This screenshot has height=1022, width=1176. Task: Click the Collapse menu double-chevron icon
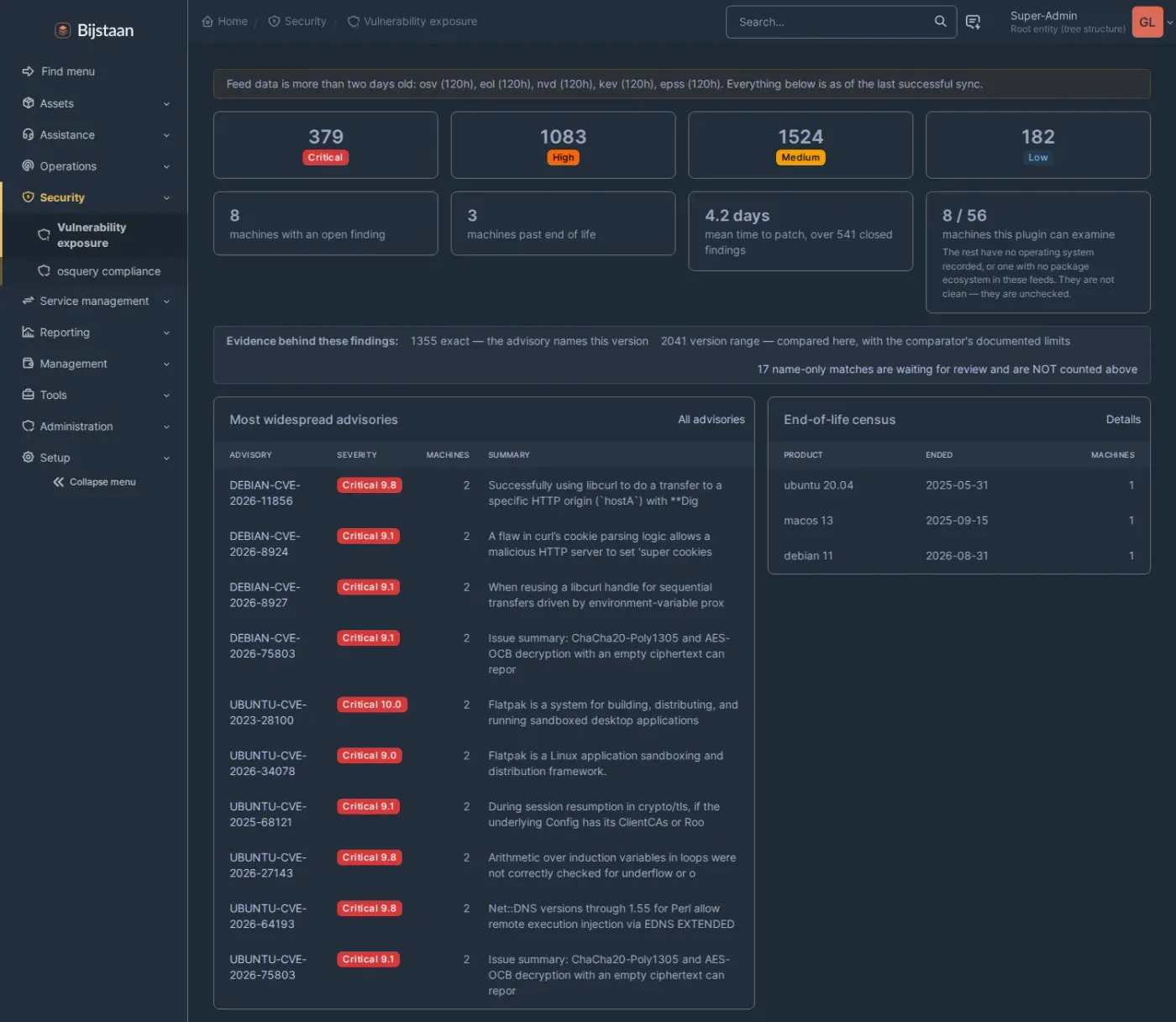(58, 482)
